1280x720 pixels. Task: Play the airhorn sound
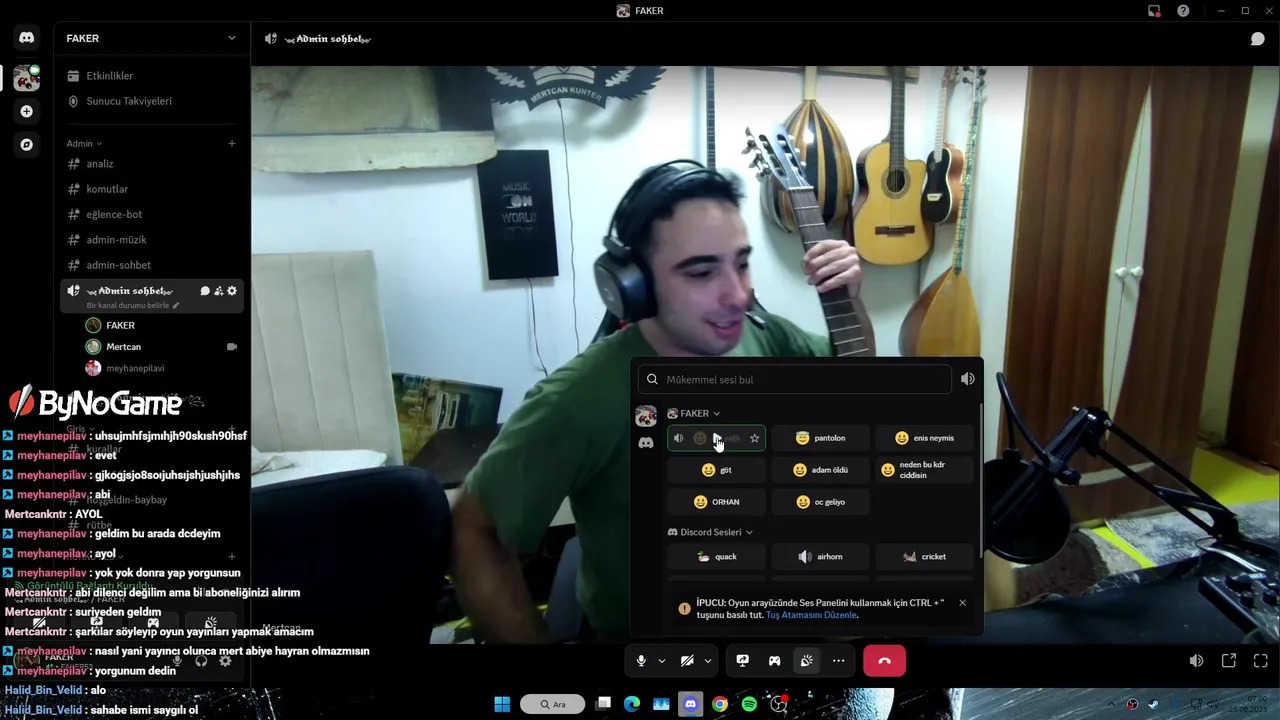pos(820,557)
